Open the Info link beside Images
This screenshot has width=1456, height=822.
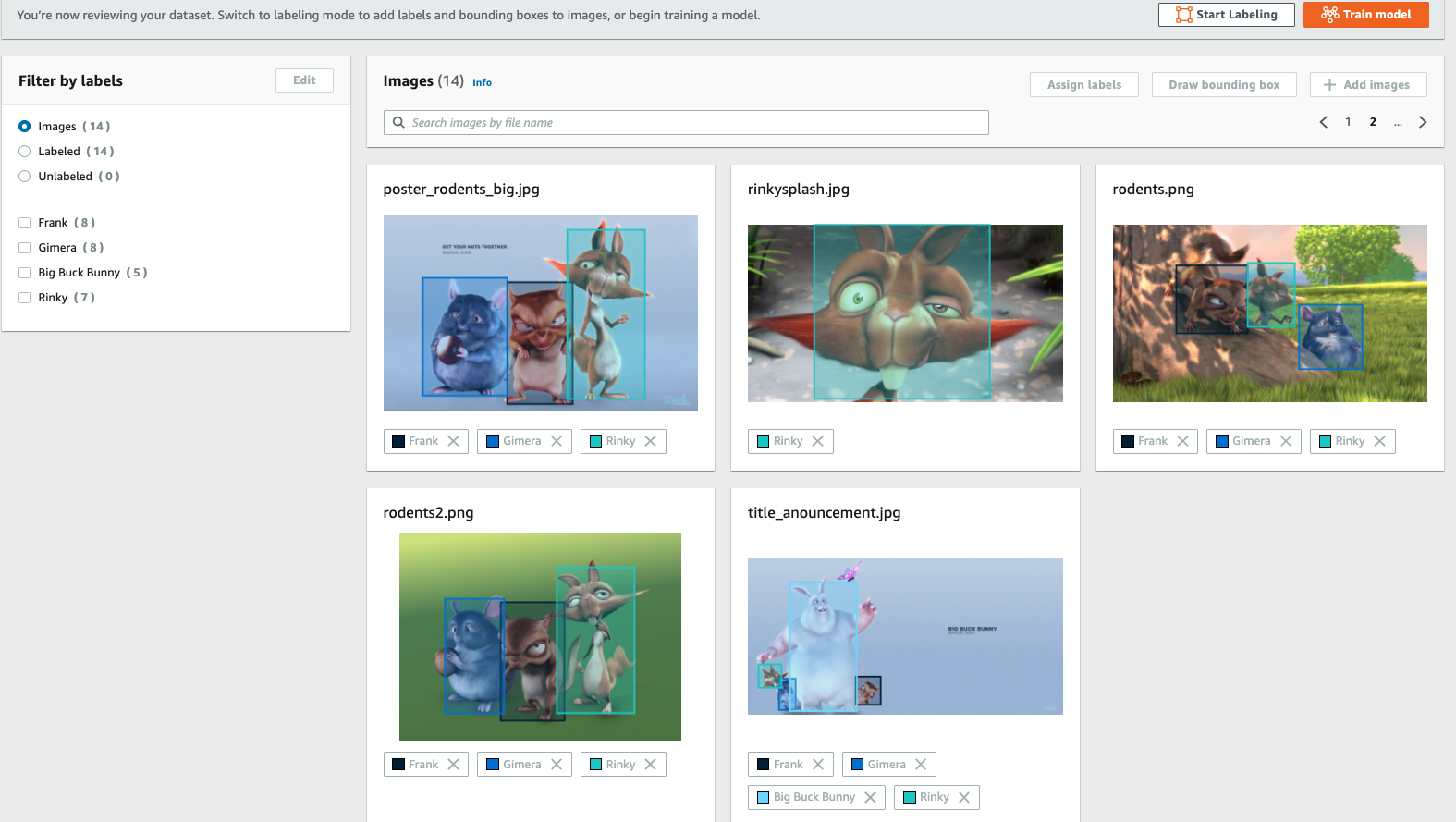[482, 82]
